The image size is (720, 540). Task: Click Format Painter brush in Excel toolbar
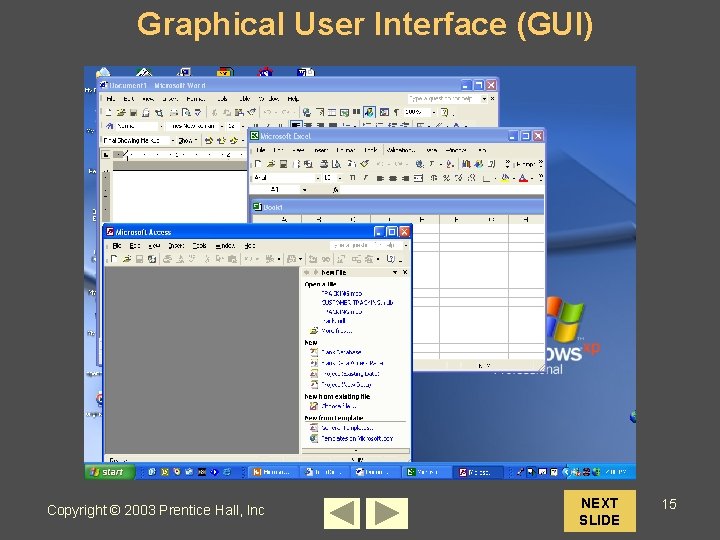(x=365, y=164)
